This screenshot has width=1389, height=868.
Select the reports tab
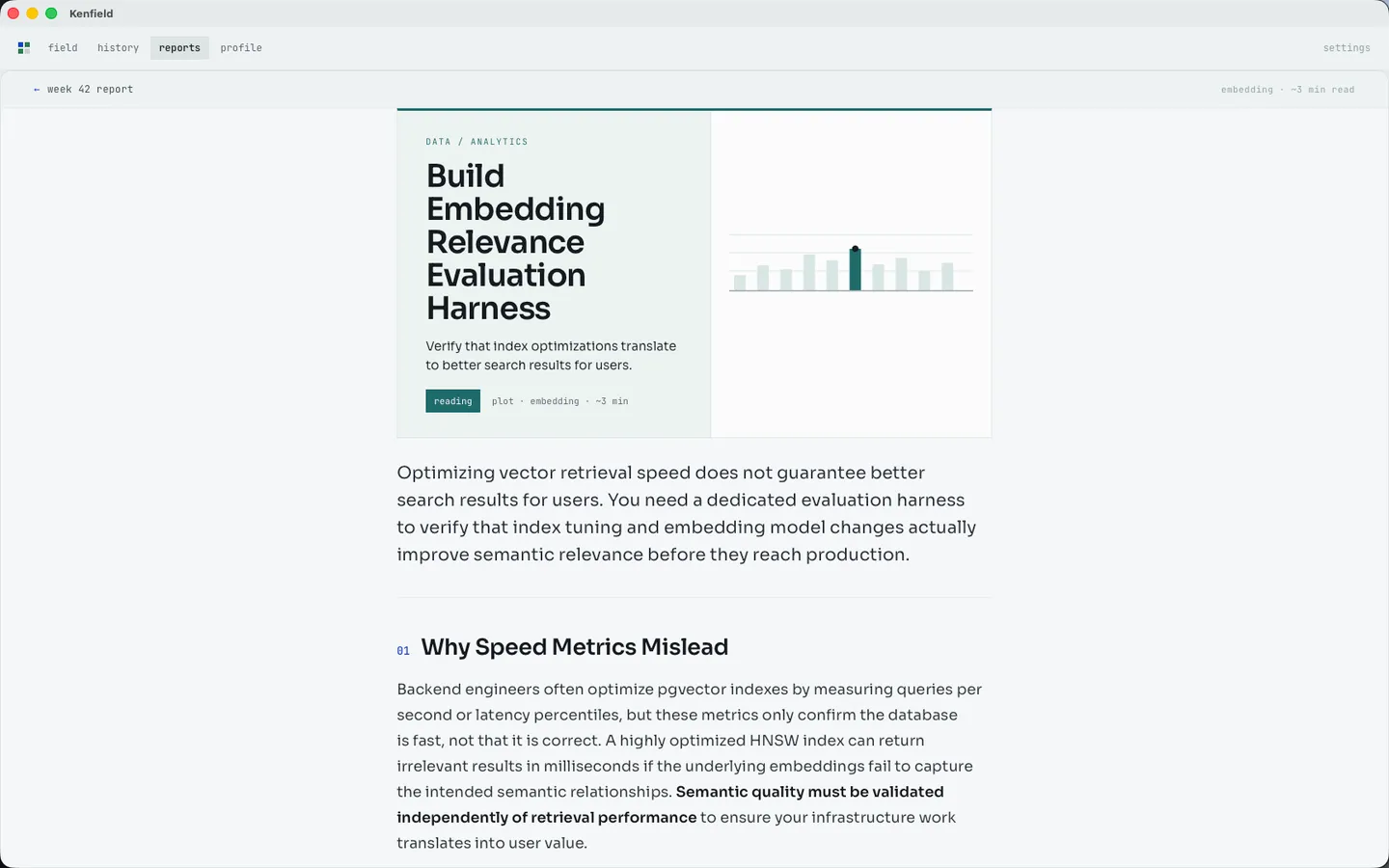click(x=179, y=47)
